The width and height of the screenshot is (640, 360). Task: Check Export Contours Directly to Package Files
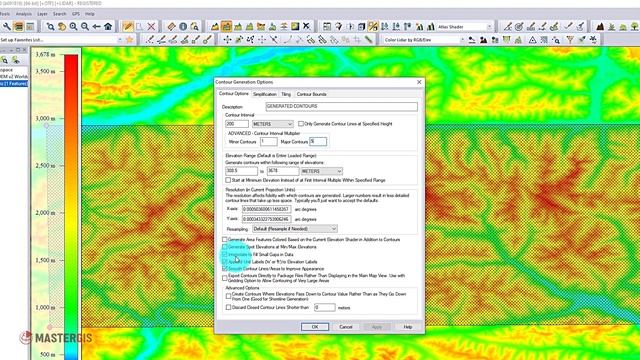[x=224, y=278]
